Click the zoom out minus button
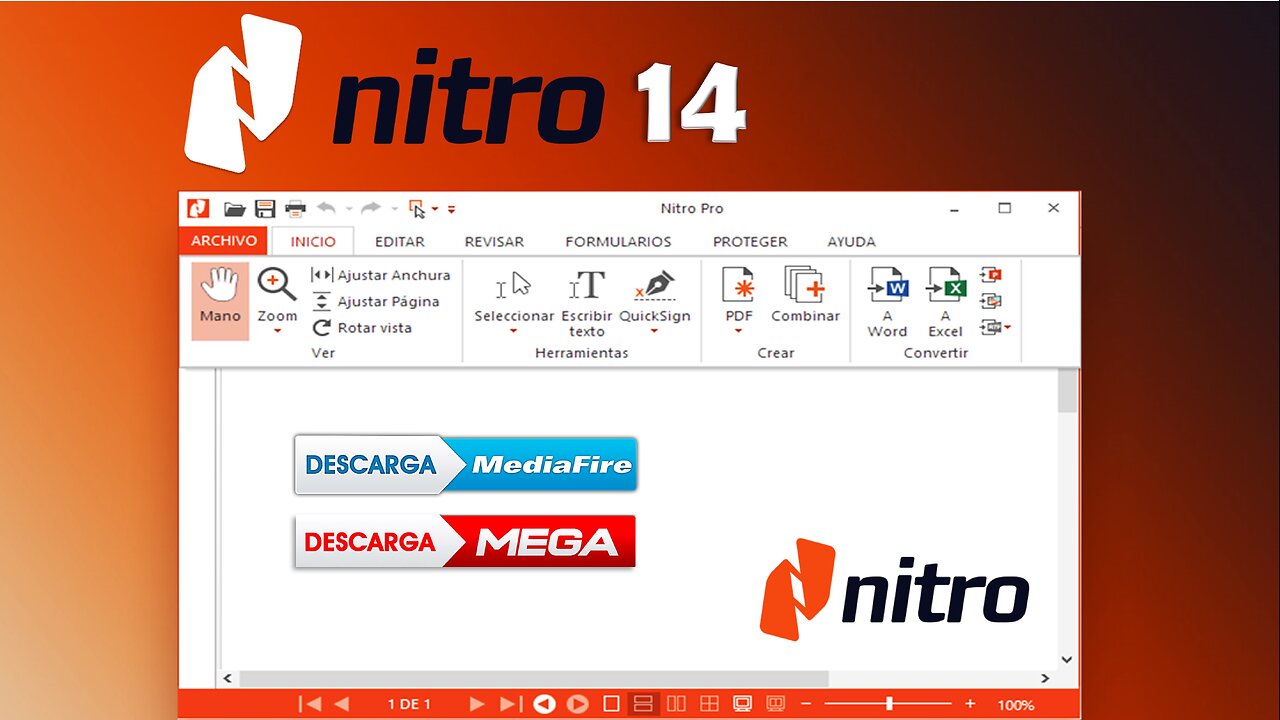1280x720 pixels. click(806, 704)
